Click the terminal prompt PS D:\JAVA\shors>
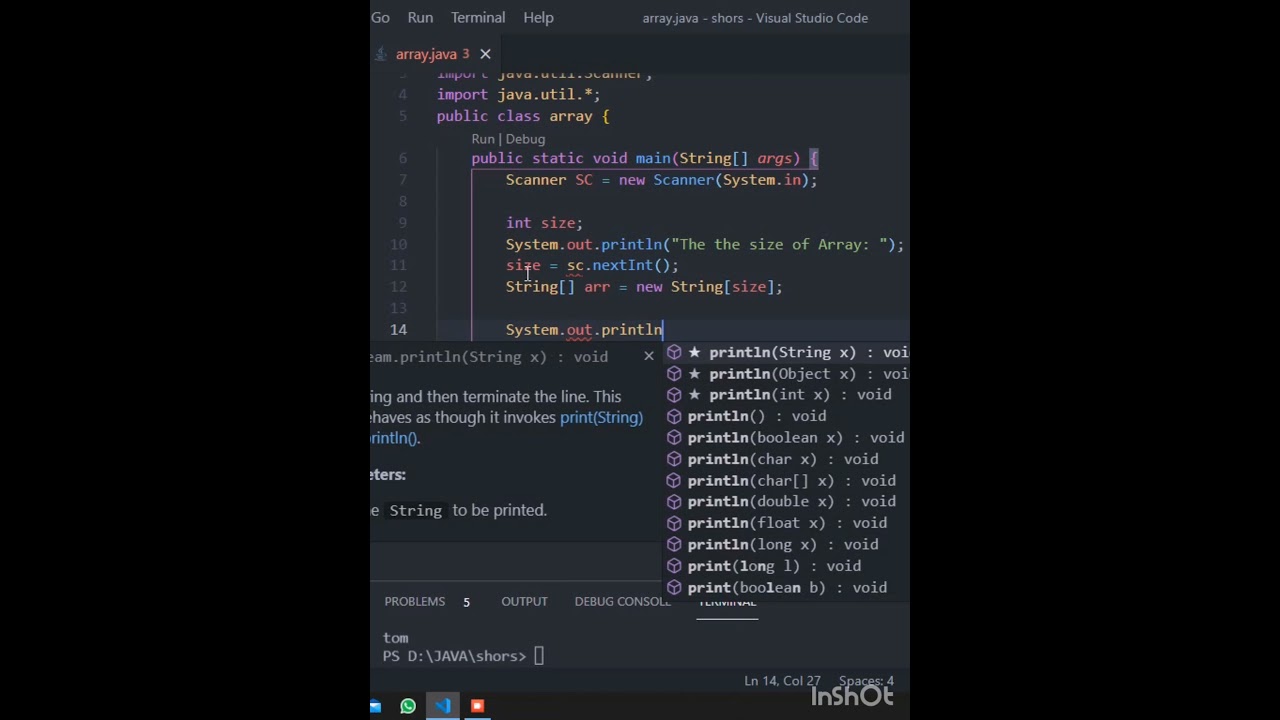The height and width of the screenshot is (720, 1280). 454,656
